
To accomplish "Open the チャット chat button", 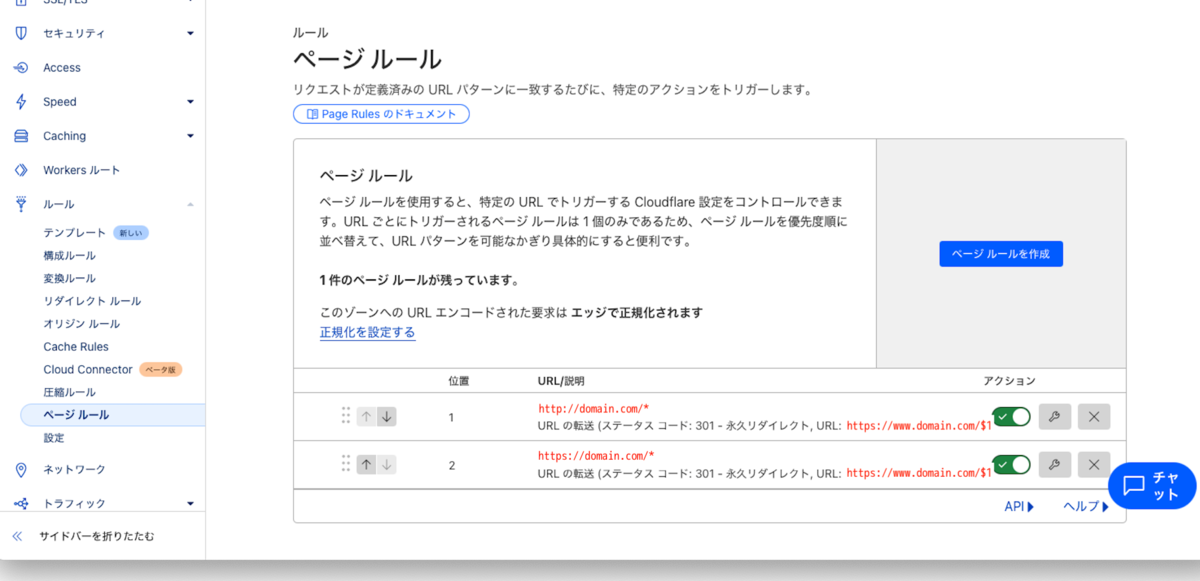I will (1152, 486).
